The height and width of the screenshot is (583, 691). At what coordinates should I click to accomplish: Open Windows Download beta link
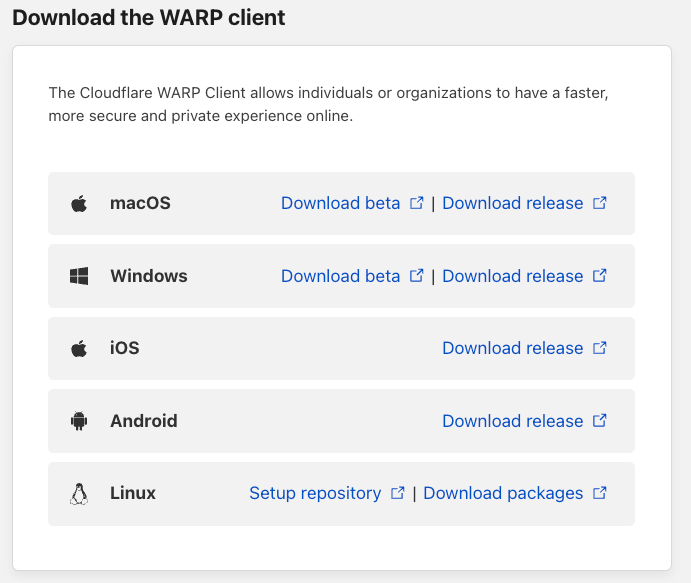341,276
